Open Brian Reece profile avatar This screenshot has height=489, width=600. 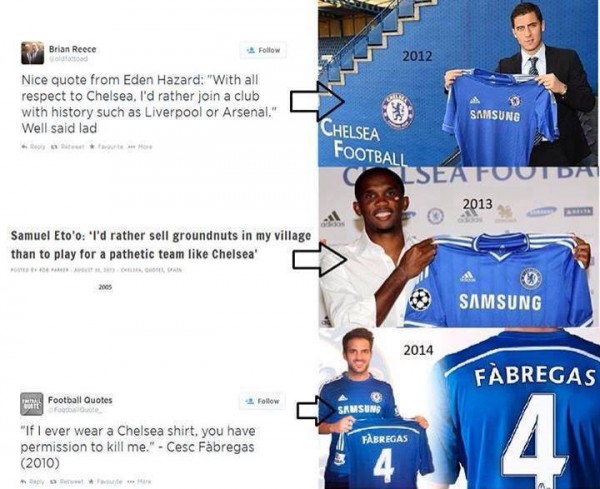point(33,53)
